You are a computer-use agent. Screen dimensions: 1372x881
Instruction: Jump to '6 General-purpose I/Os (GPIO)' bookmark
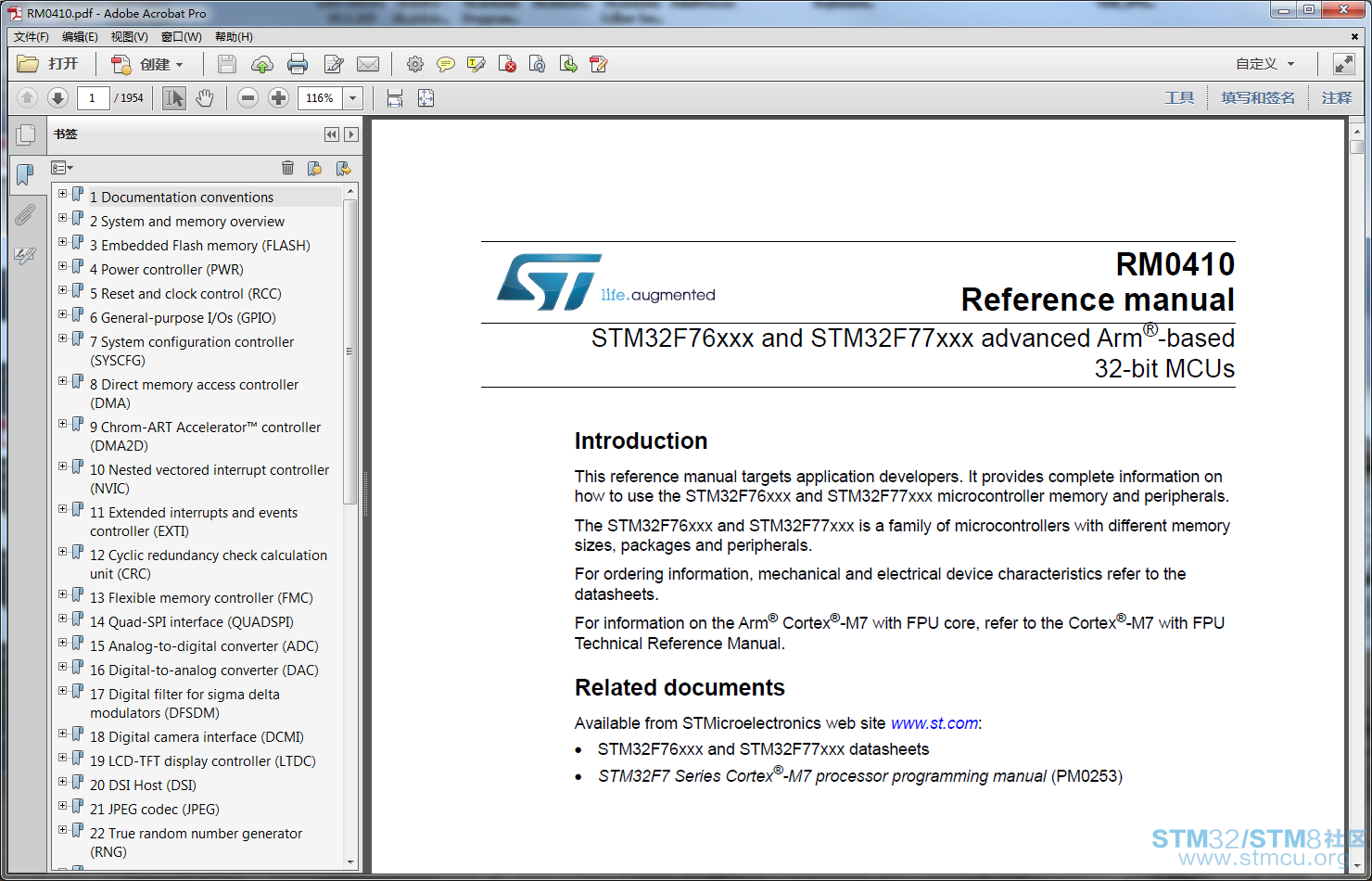click(183, 318)
